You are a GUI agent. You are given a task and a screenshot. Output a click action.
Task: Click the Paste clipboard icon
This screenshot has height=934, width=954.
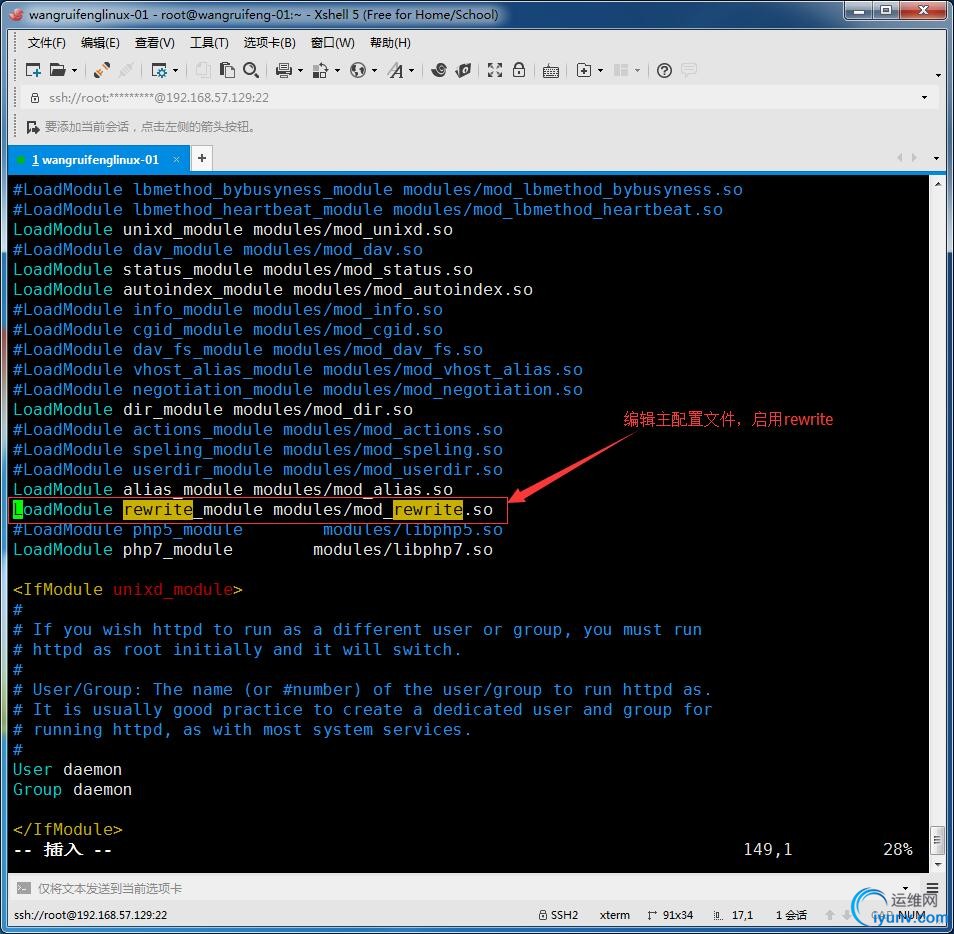pyautogui.click(x=227, y=70)
